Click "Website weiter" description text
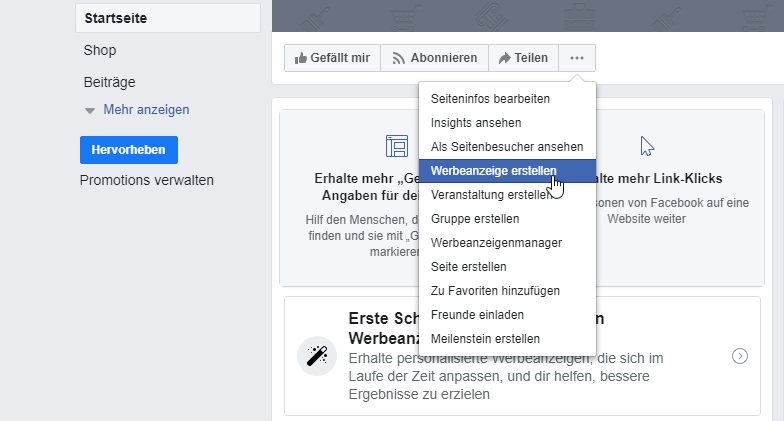This screenshot has width=784, height=421. coord(646,218)
